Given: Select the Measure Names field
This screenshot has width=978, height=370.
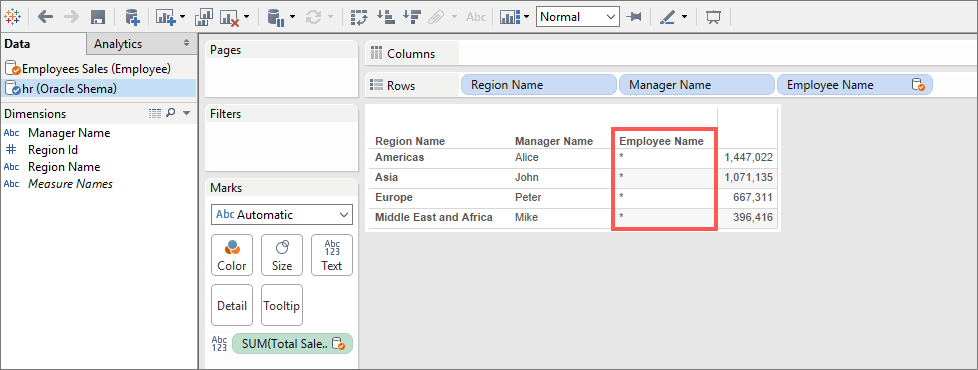Looking at the screenshot, I should coord(70,183).
